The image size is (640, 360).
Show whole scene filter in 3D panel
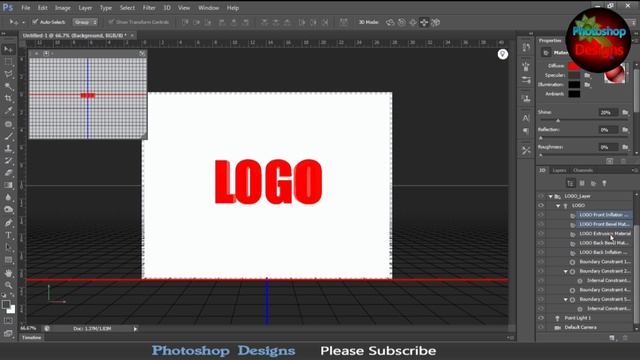point(571,183)
